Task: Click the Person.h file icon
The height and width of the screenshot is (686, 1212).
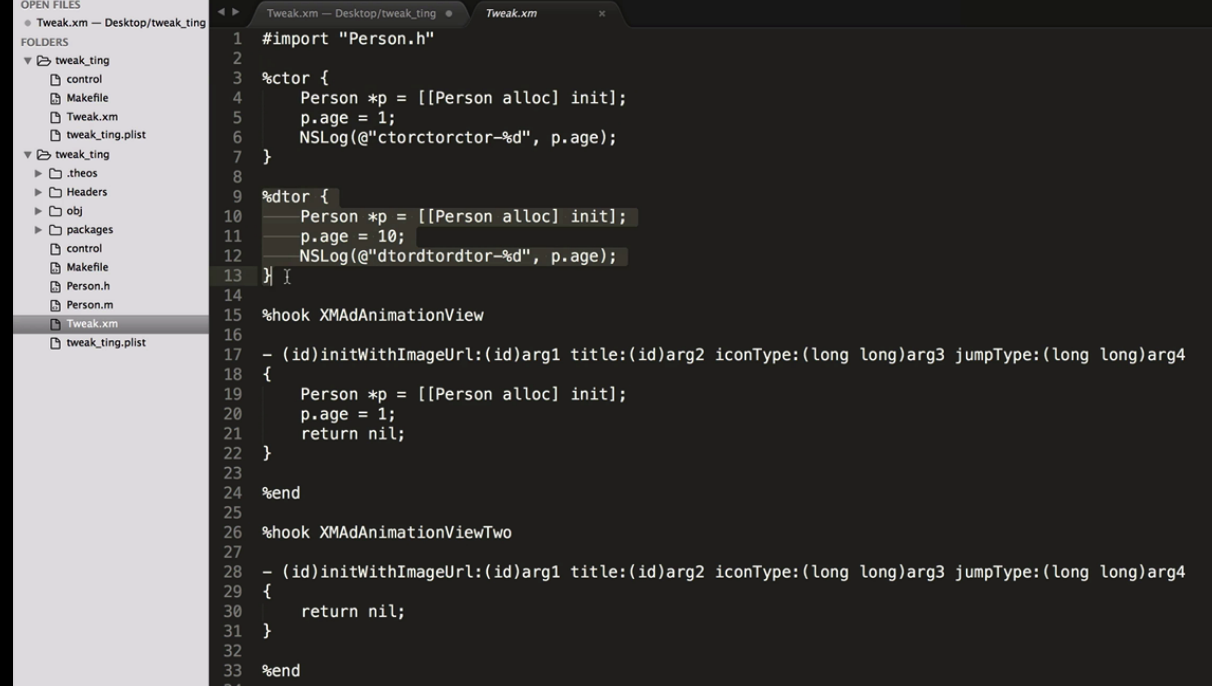Action: click(x=56, y=286)
